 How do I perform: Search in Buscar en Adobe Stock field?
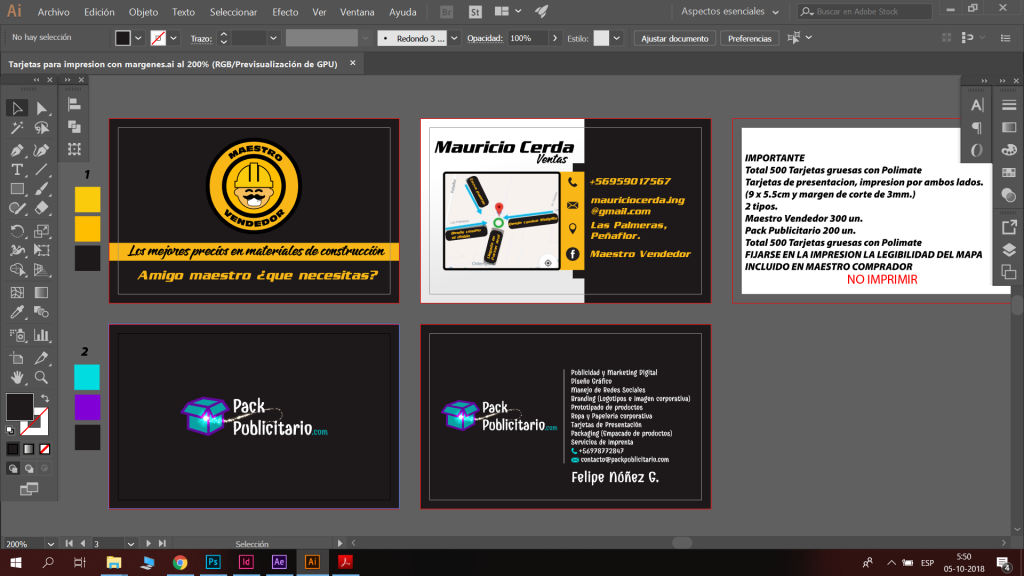pyautogui.click(x=865, y=12)
